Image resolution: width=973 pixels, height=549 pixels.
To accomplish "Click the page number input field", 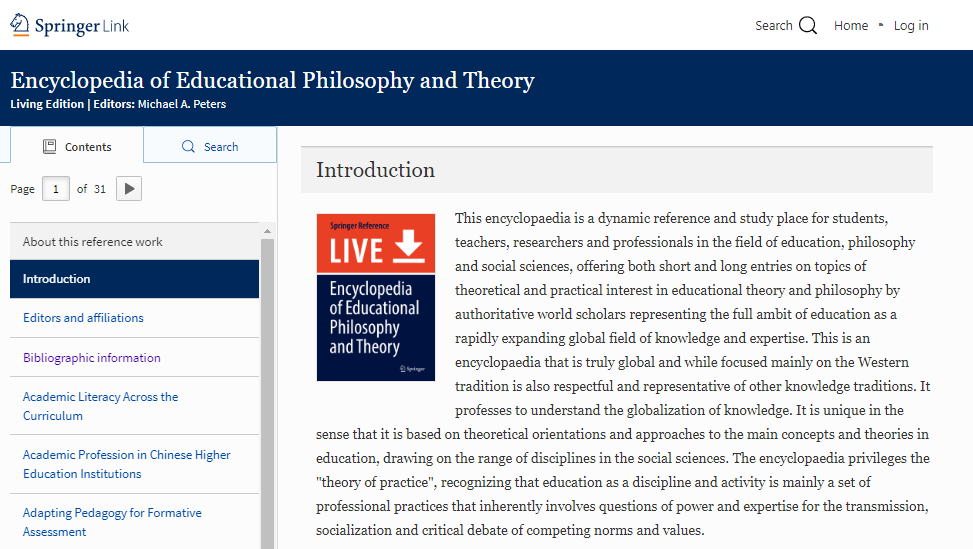I will tap(56, 189).
